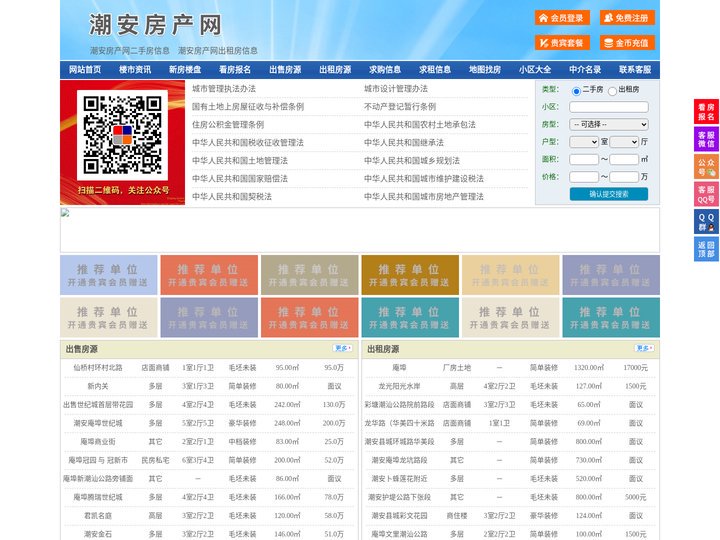
Task: Open 新房楼盘 nav item
Action: click(185, 70)
